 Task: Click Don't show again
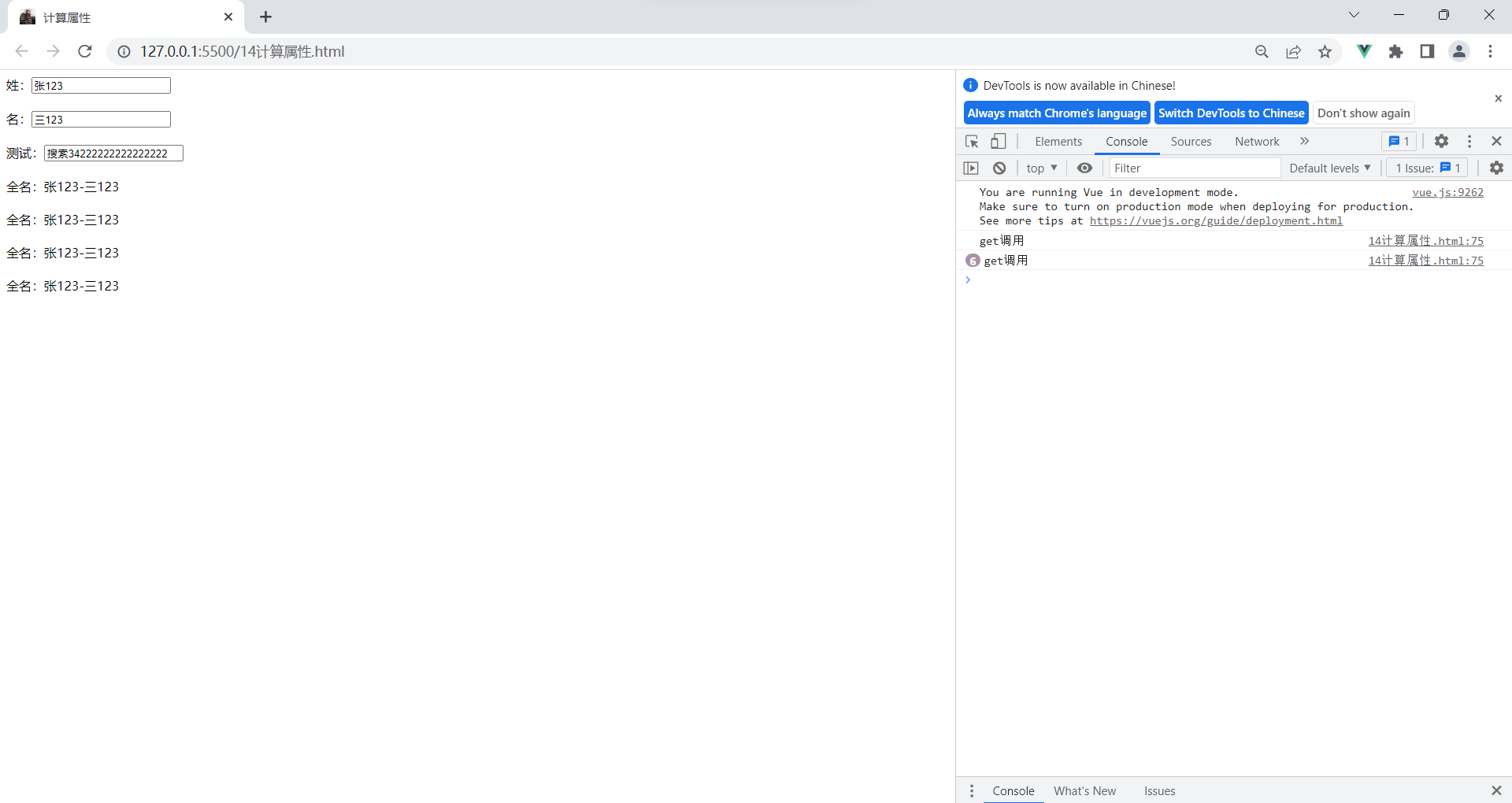(x=1363, y=113)
